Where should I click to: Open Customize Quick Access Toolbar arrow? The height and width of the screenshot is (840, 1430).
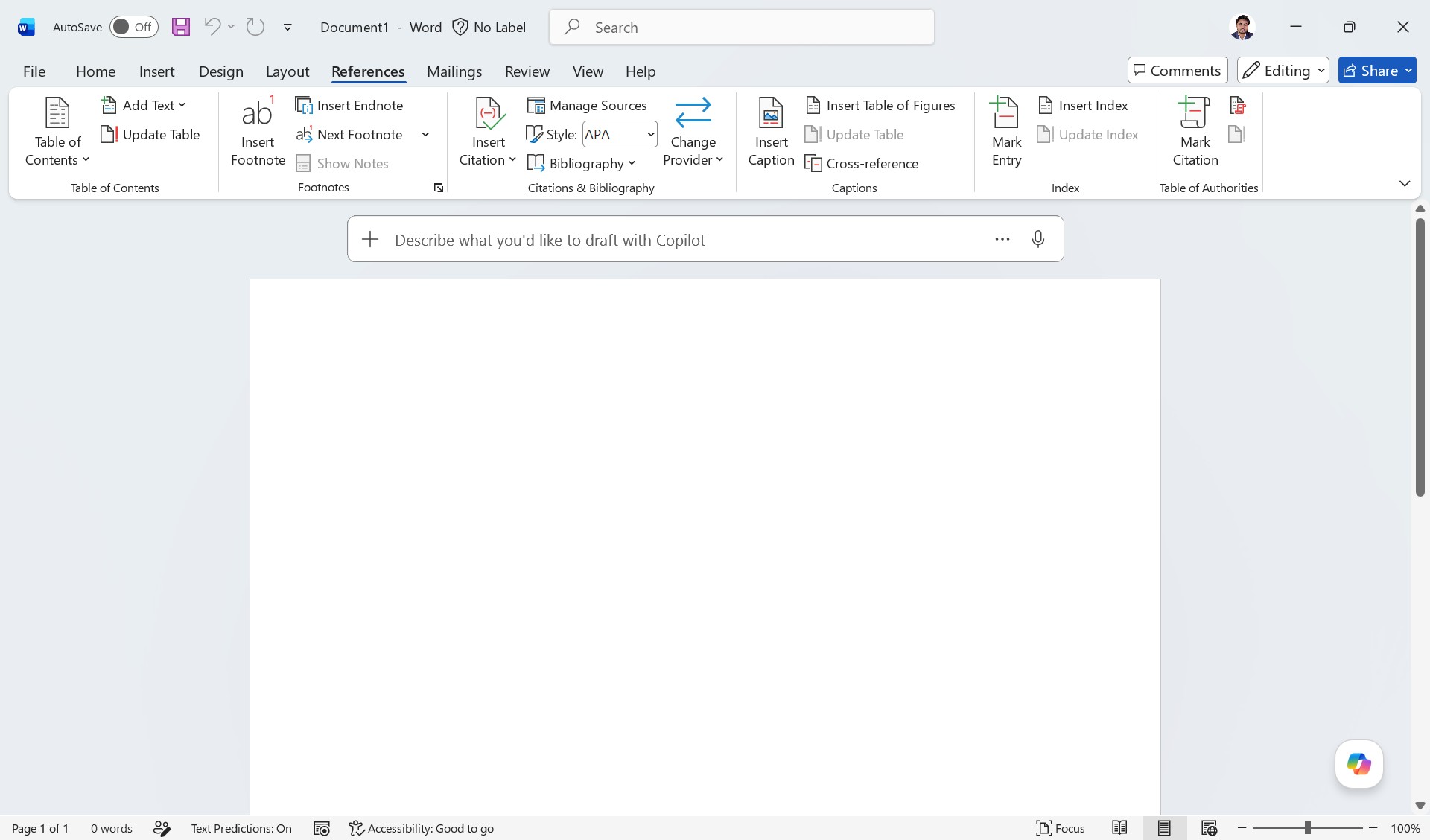coord(287,28)
